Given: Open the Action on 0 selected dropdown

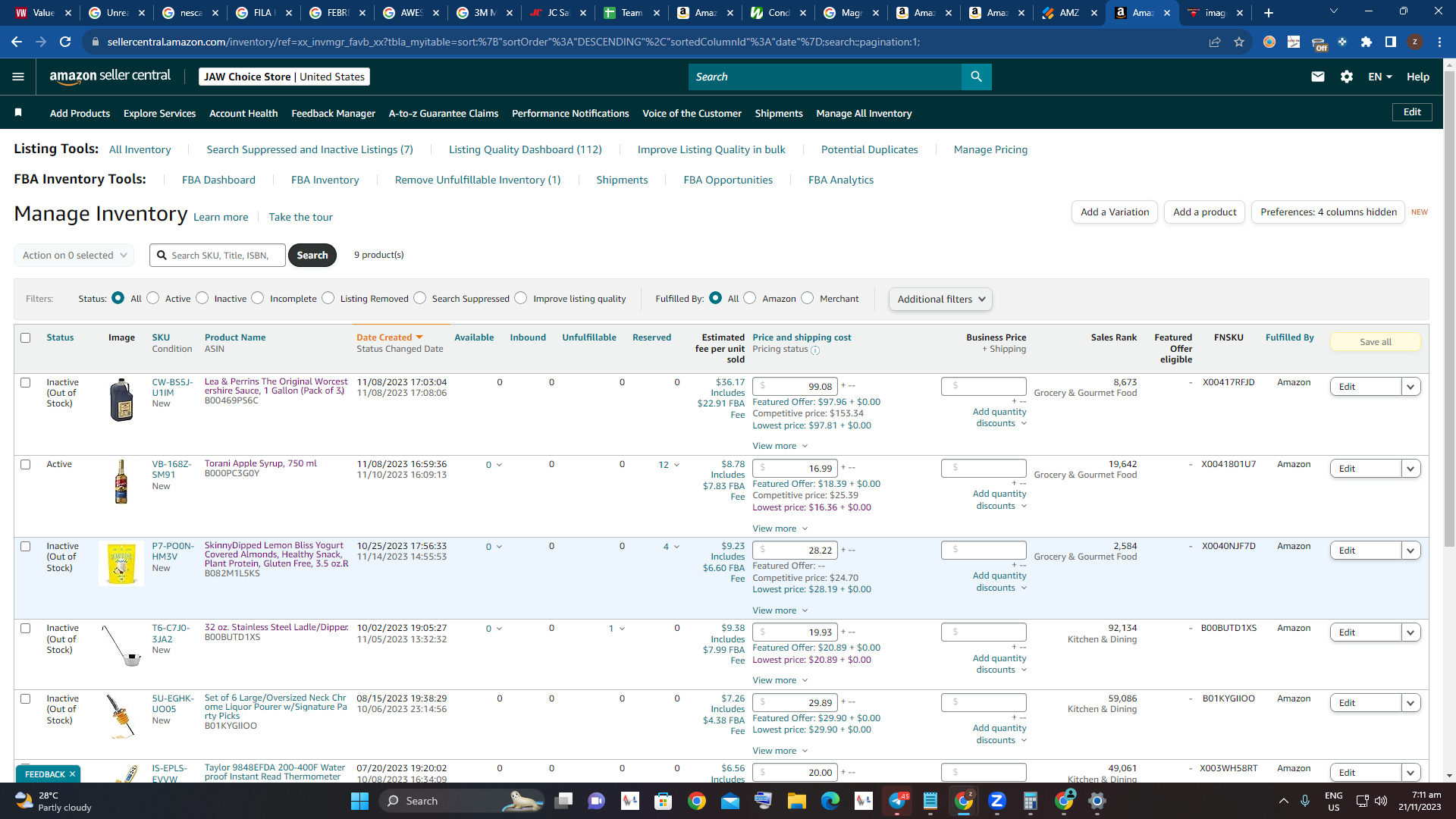Looking at the screenshot, I should (74, 256).
